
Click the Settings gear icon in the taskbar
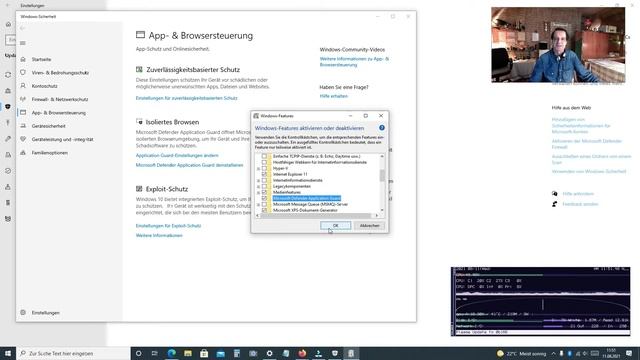[x=269, y=353]
